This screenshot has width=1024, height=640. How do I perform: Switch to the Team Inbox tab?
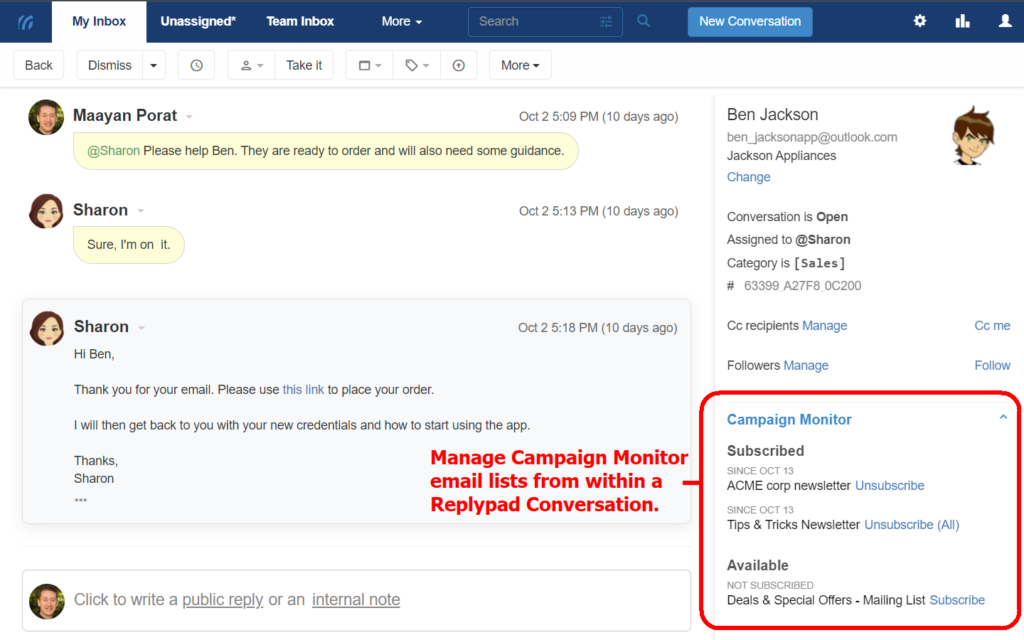pyautogui.click(x=300, y=20)
